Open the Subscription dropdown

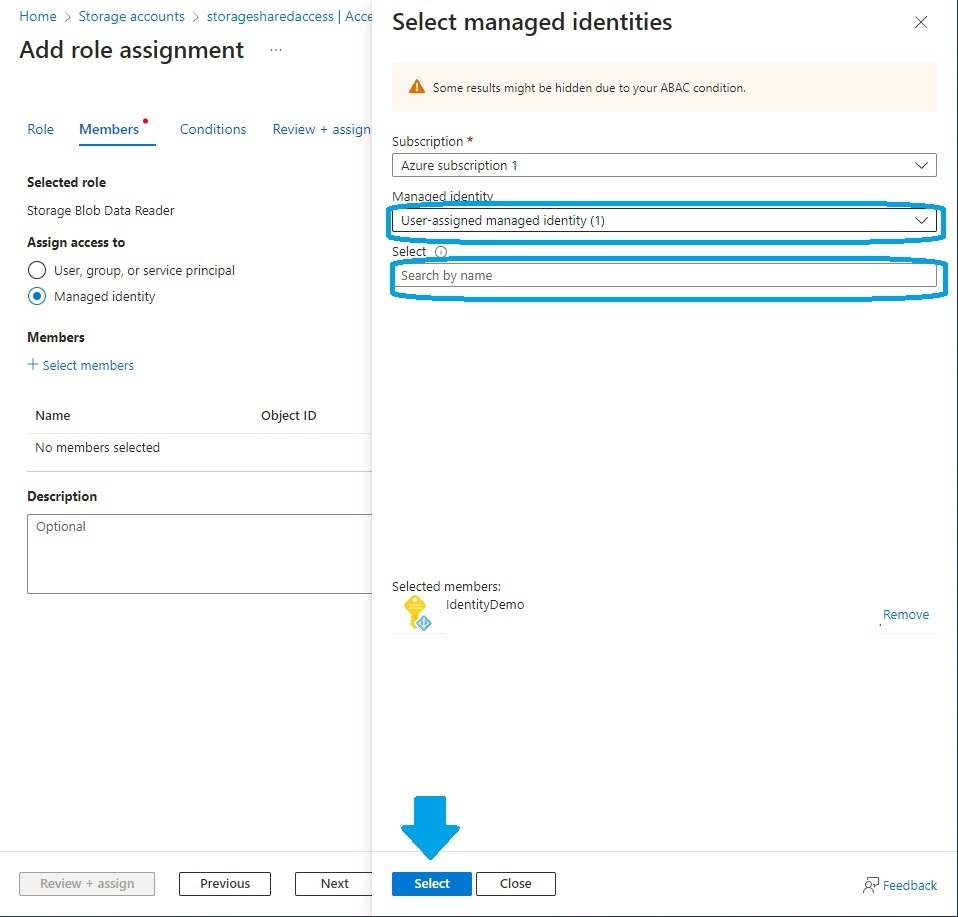pos(664,165)
